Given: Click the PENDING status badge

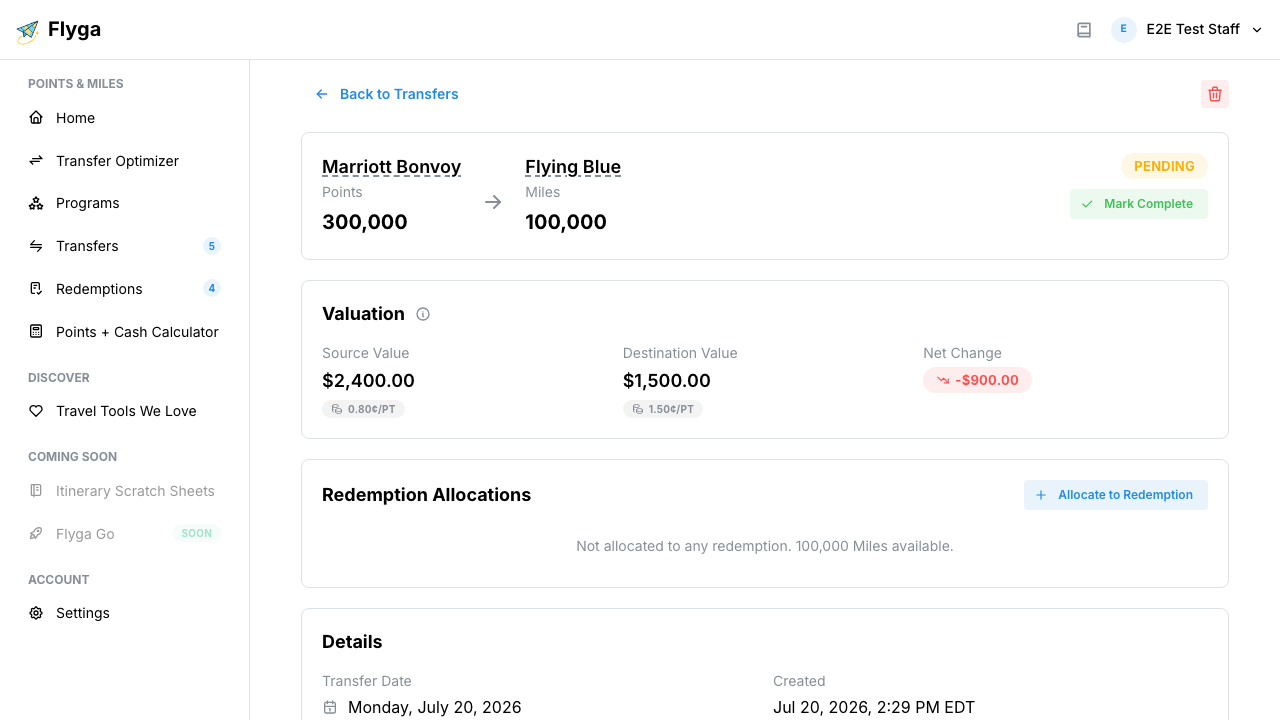Looking at the screenshot, I should click(x=1164, y=166).
